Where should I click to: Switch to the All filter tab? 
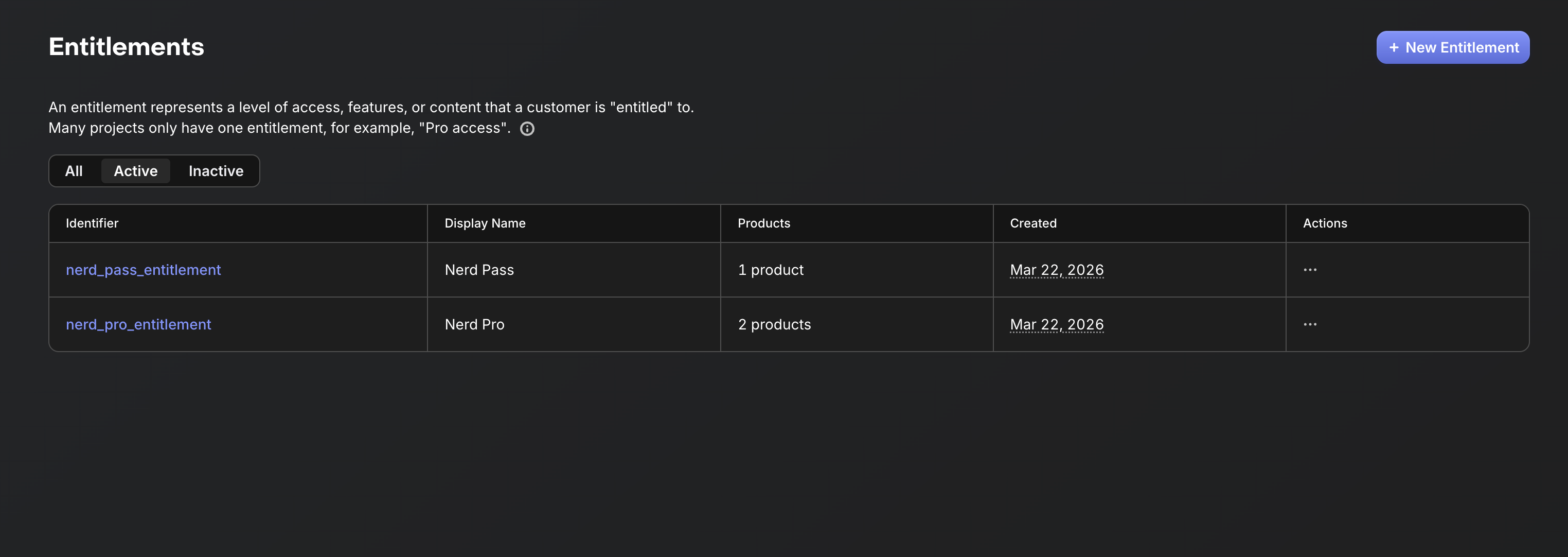point(74,171)
